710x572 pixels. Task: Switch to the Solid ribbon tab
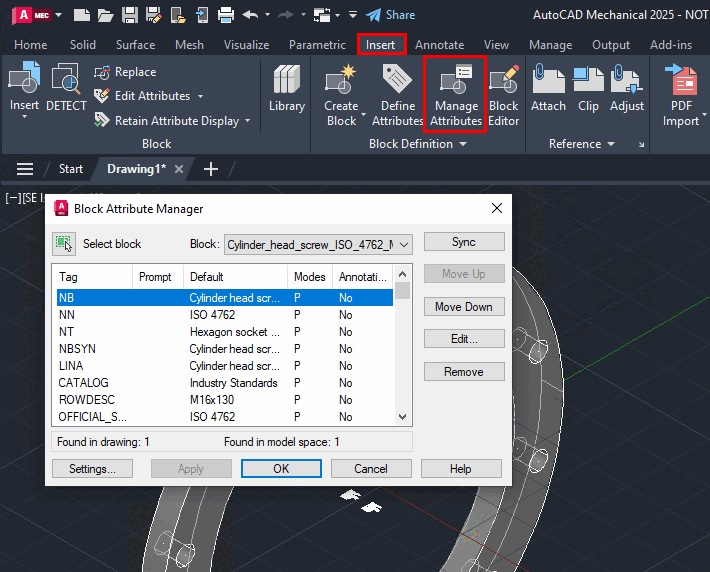pos(83,45)
